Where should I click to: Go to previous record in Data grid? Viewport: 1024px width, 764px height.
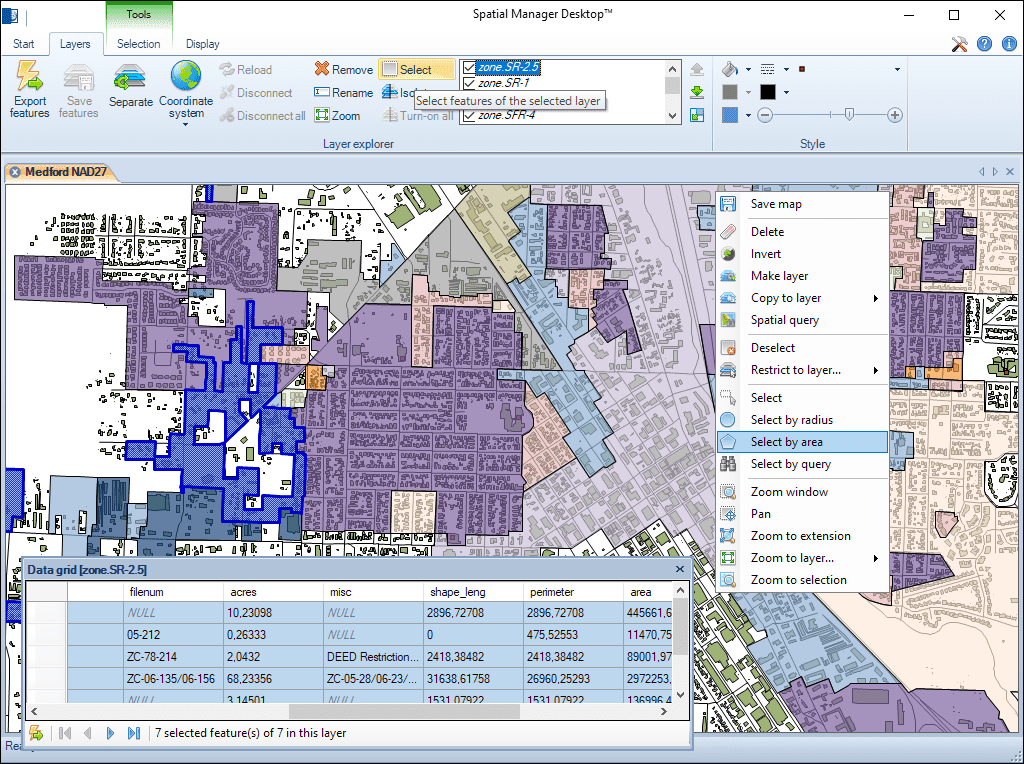[88, 733]
